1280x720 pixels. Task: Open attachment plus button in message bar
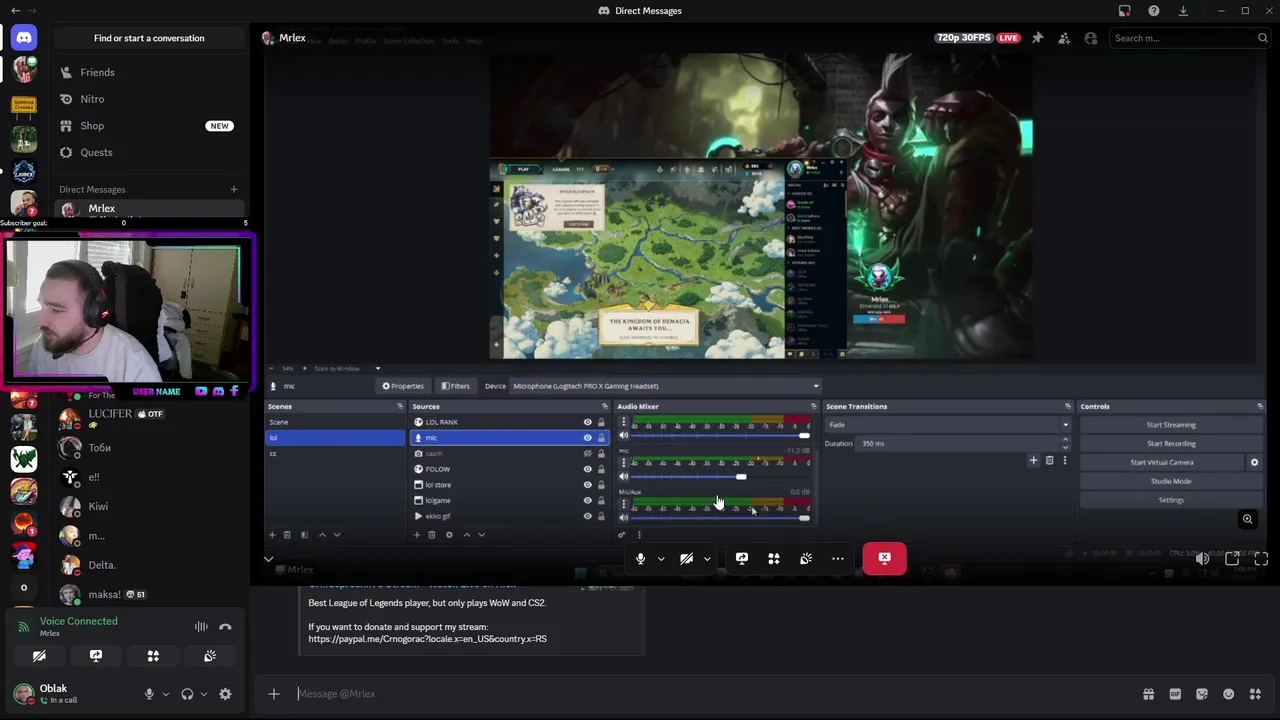274,694
